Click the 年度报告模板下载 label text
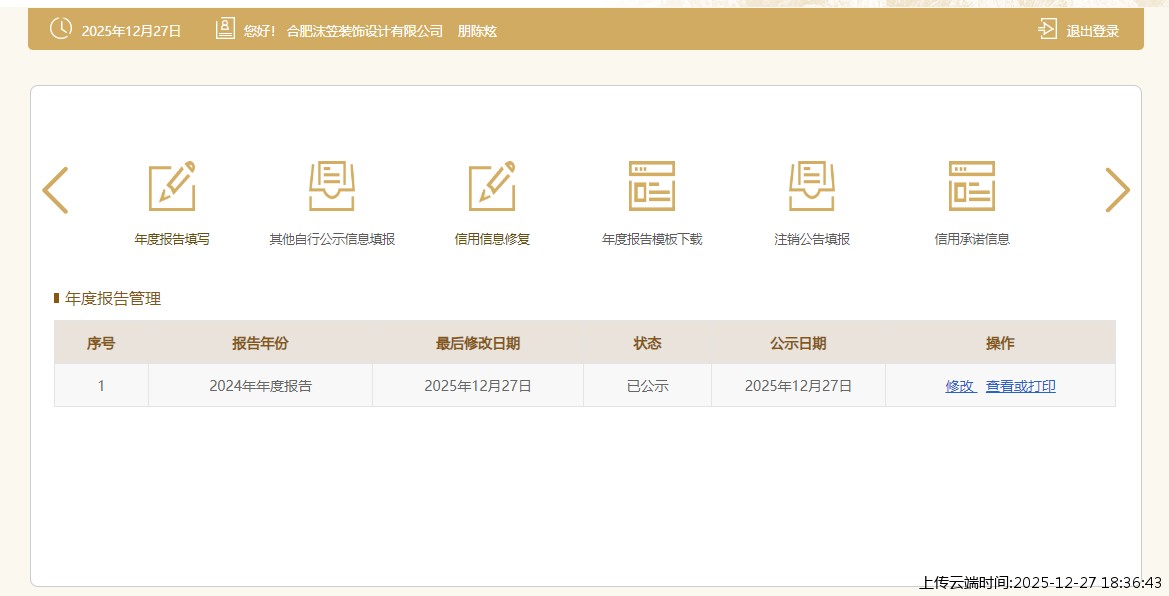 (652, 240)
